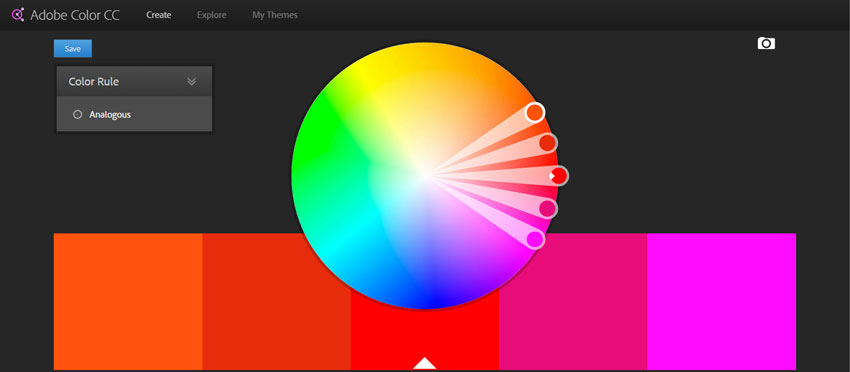Expand the Color Rule double-chevron

pyautogui.click(x=191, y=81)
